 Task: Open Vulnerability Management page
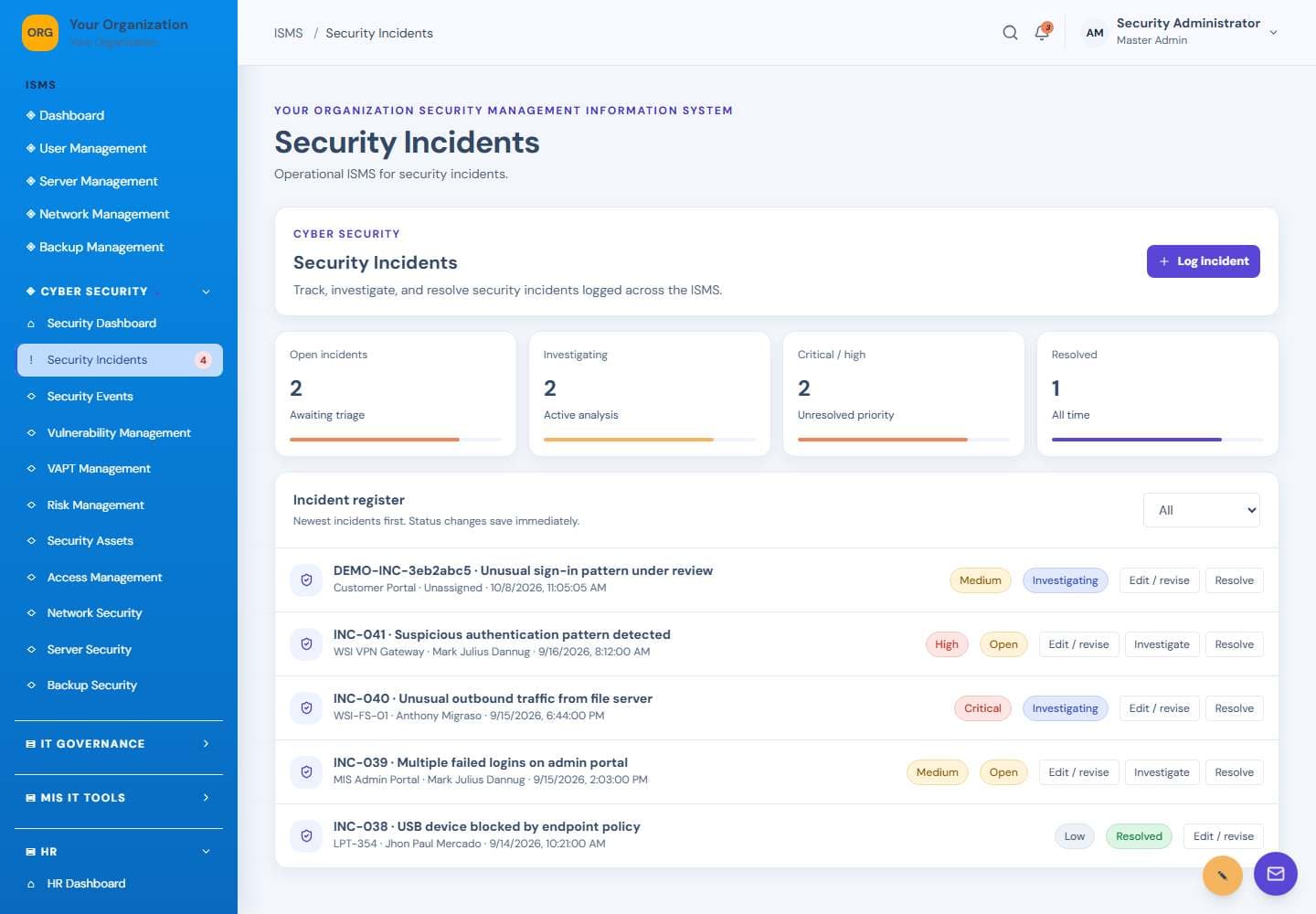coord(119,432)
